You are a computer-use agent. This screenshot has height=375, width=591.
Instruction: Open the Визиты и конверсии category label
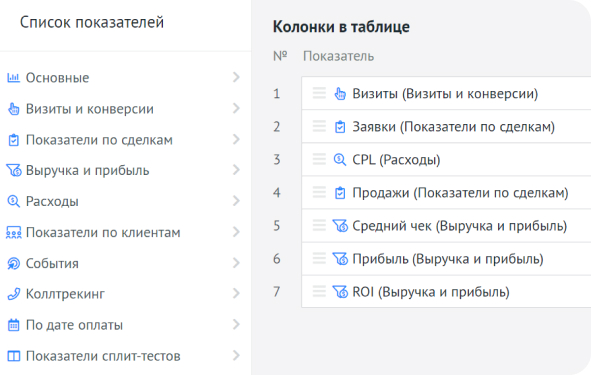tap(90, 109)
